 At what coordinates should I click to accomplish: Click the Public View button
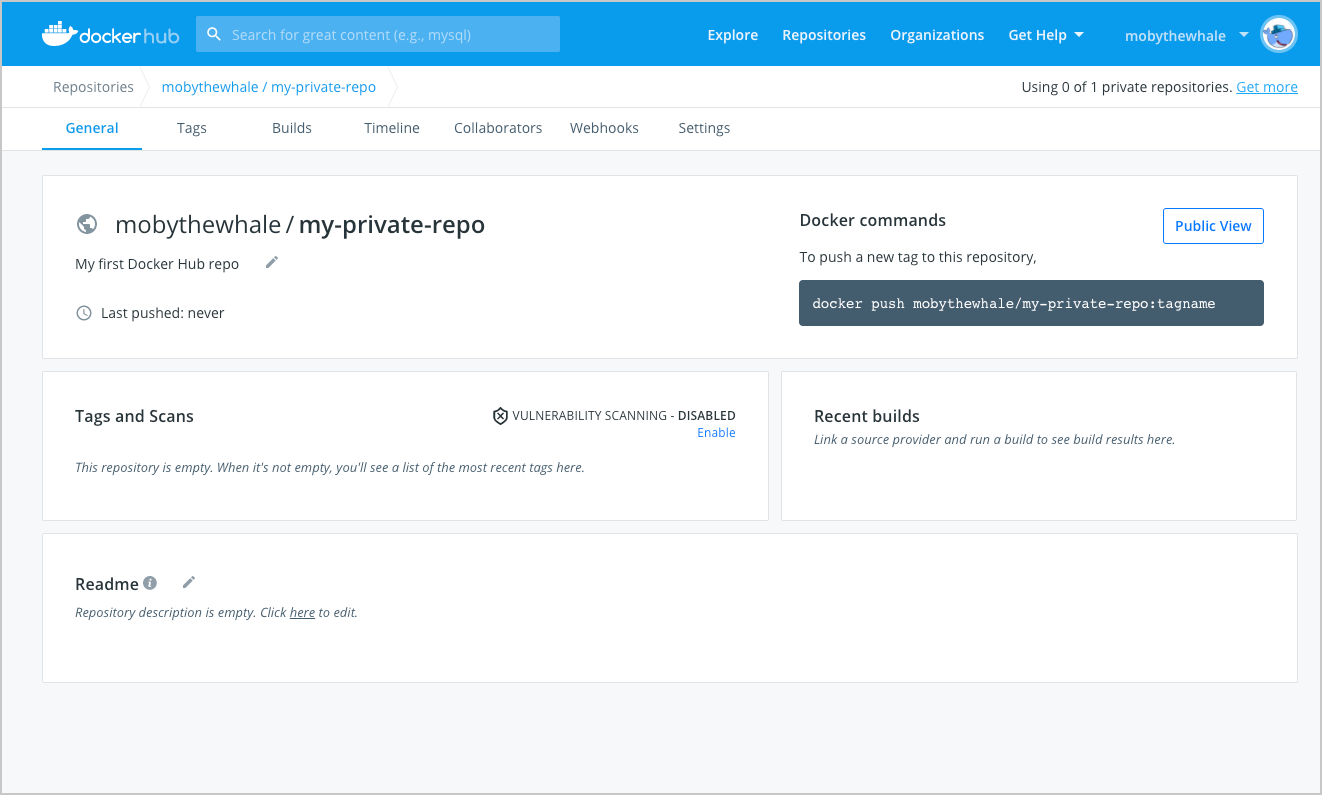point(1212,226)
